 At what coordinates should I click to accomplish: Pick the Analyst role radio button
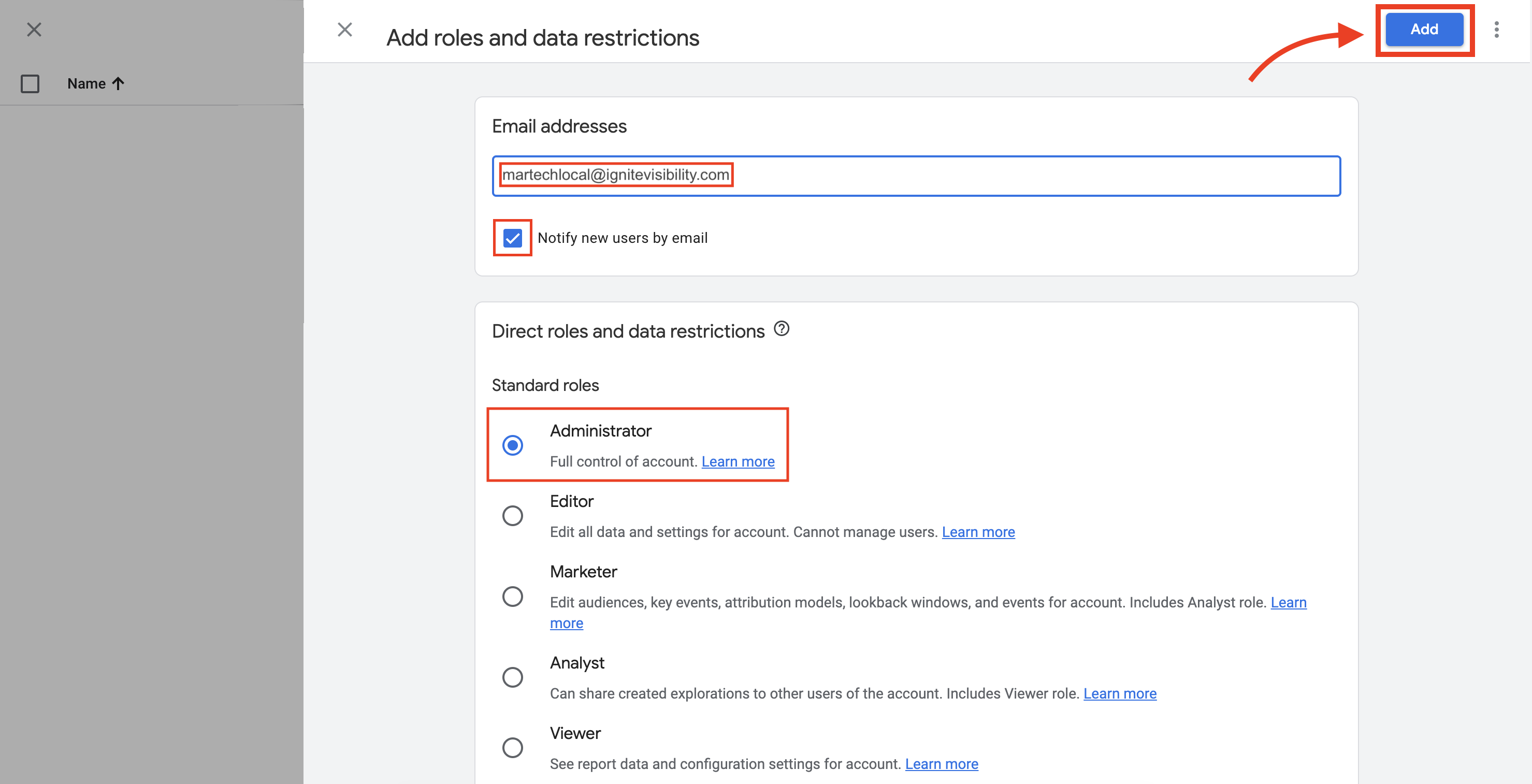(512, 677)
